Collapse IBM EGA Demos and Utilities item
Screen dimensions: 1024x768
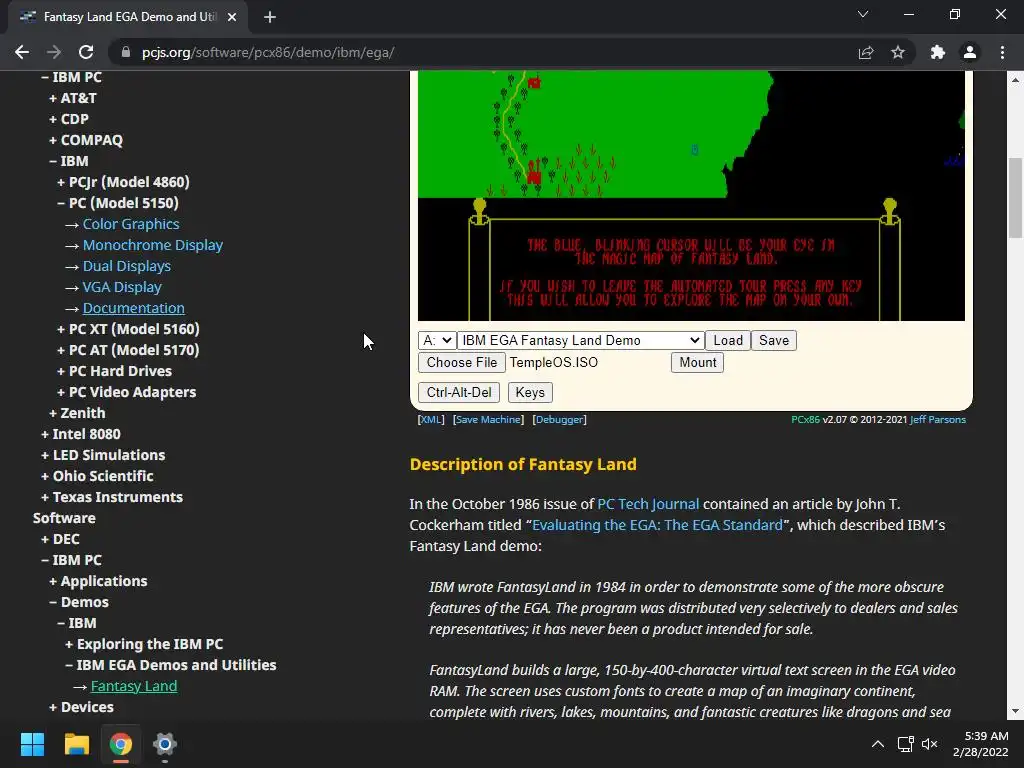click(x=170, y=665)
